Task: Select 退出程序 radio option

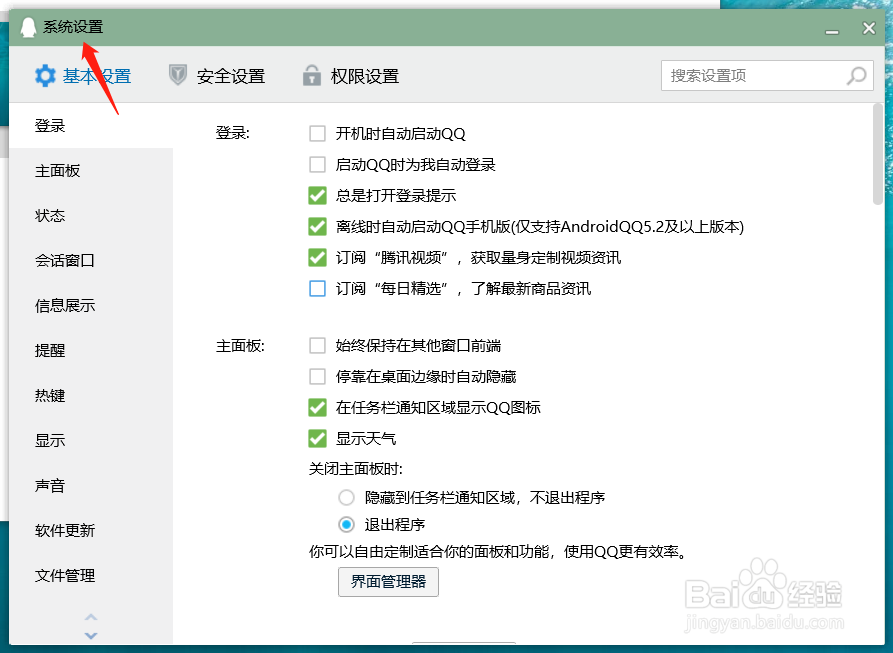Action: (x=346, y=524)
